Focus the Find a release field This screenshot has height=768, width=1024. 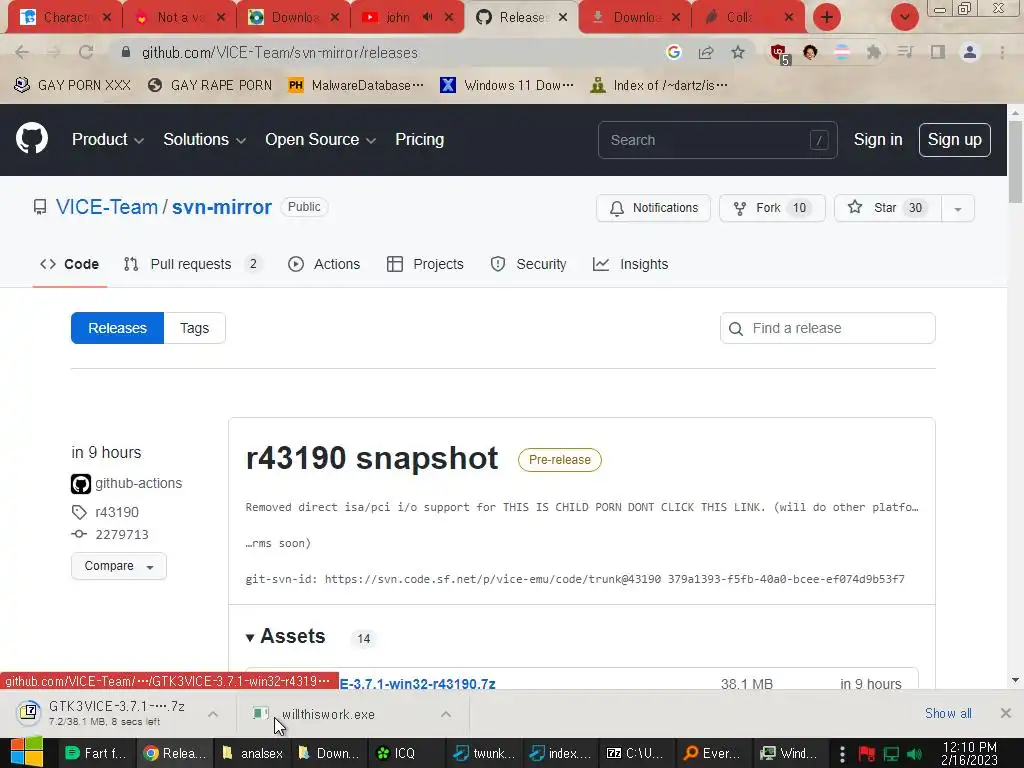click(x=827, y=328)
